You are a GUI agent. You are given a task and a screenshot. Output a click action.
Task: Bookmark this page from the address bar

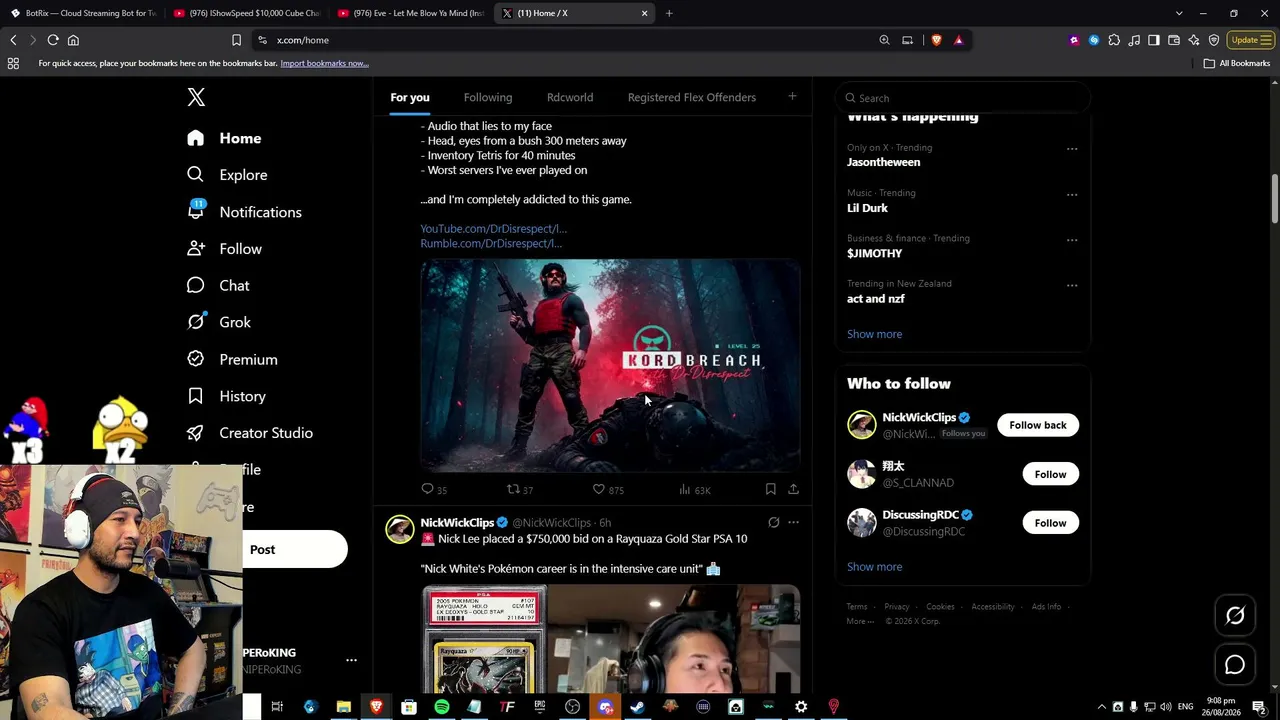tap(236, 40)
